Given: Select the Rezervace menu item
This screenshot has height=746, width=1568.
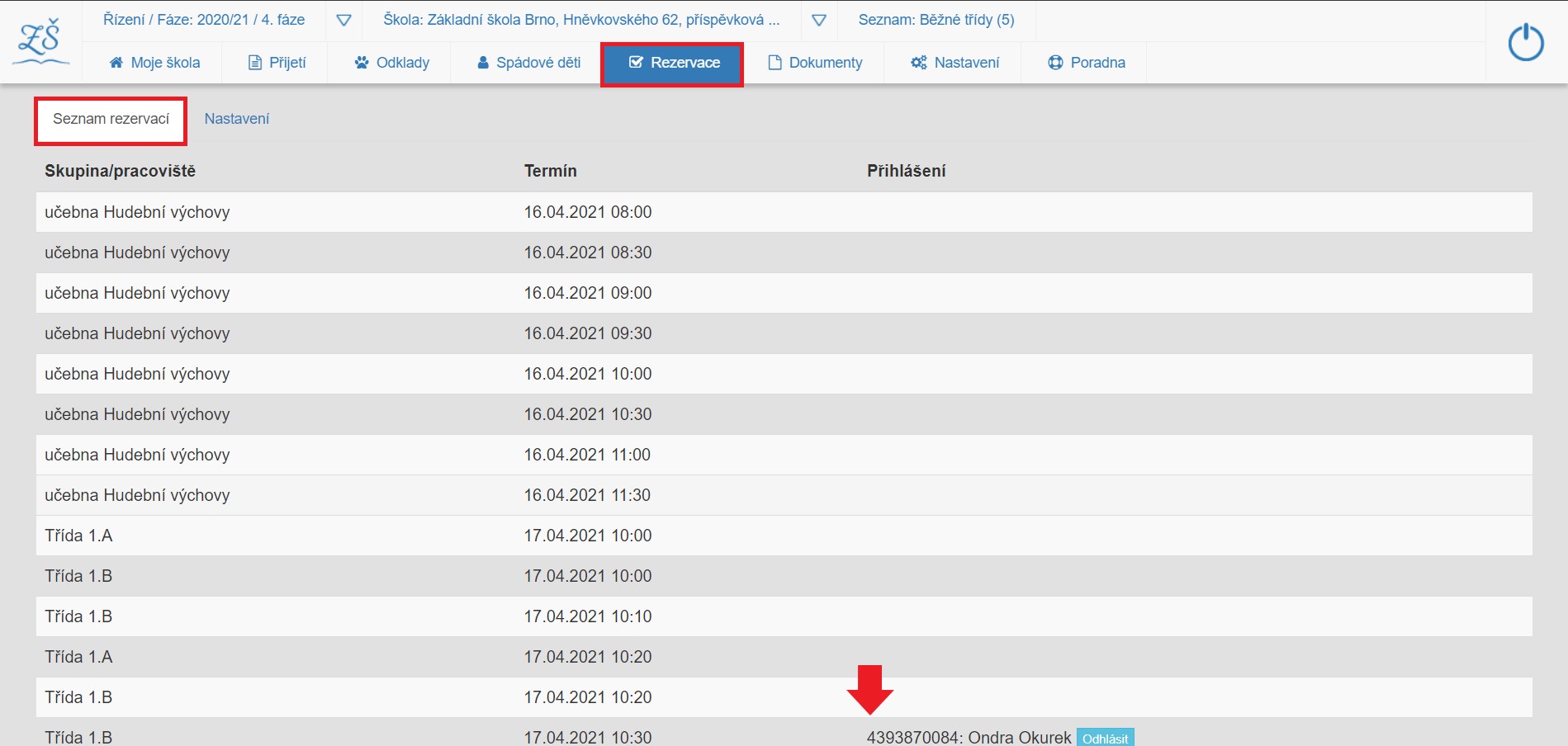Looking at the screenshot, I should coord(672,64).
